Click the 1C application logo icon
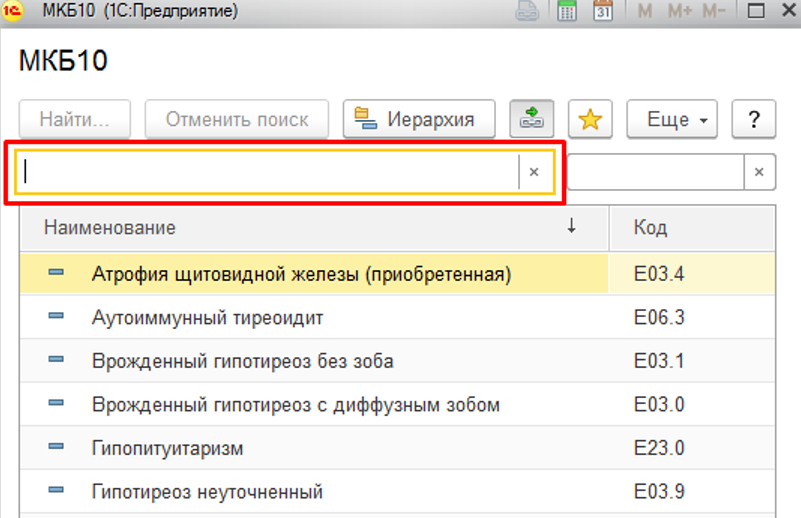 point(14,11)
